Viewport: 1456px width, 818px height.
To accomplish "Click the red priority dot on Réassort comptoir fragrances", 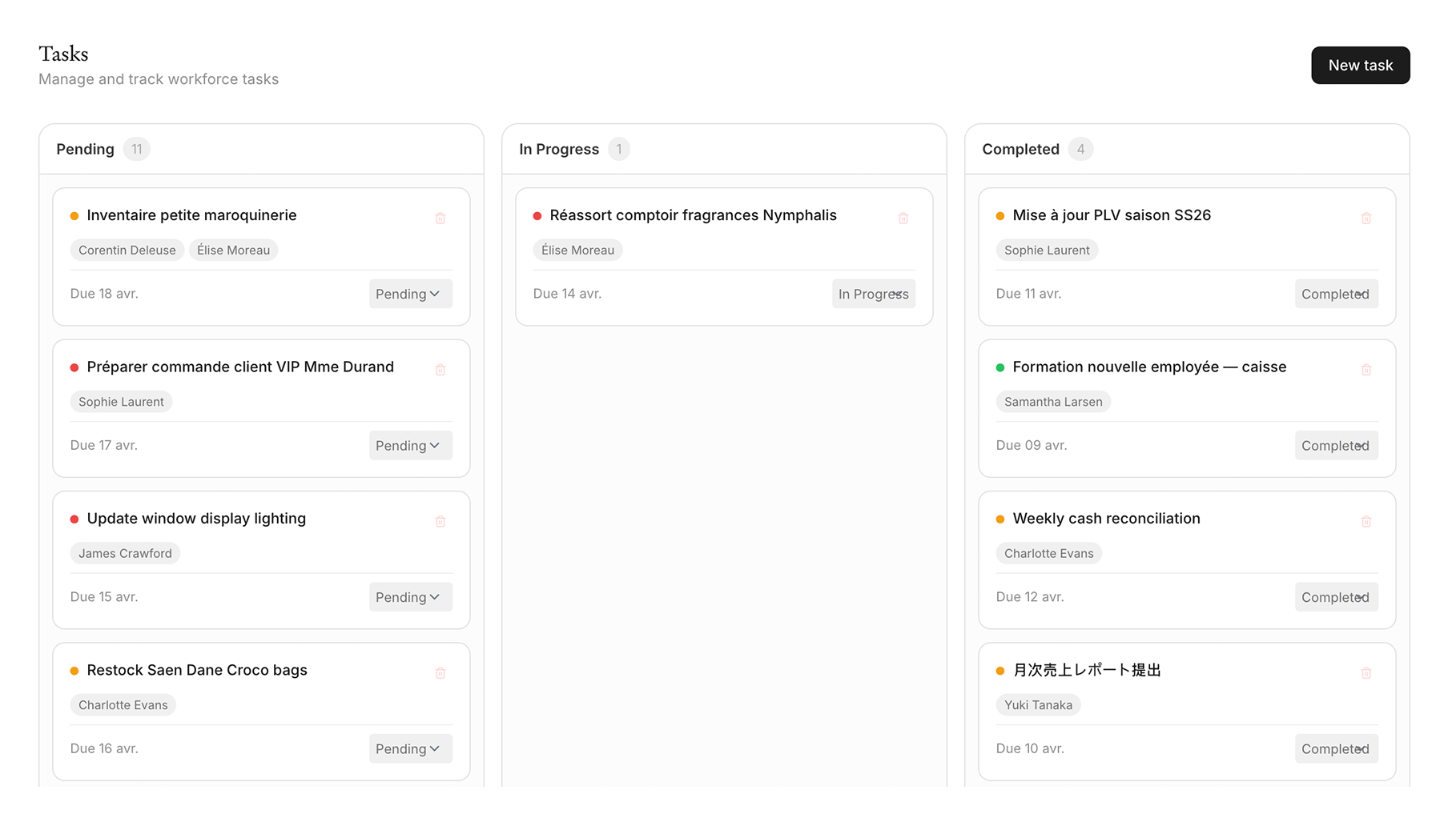I will tap(537, 215).
